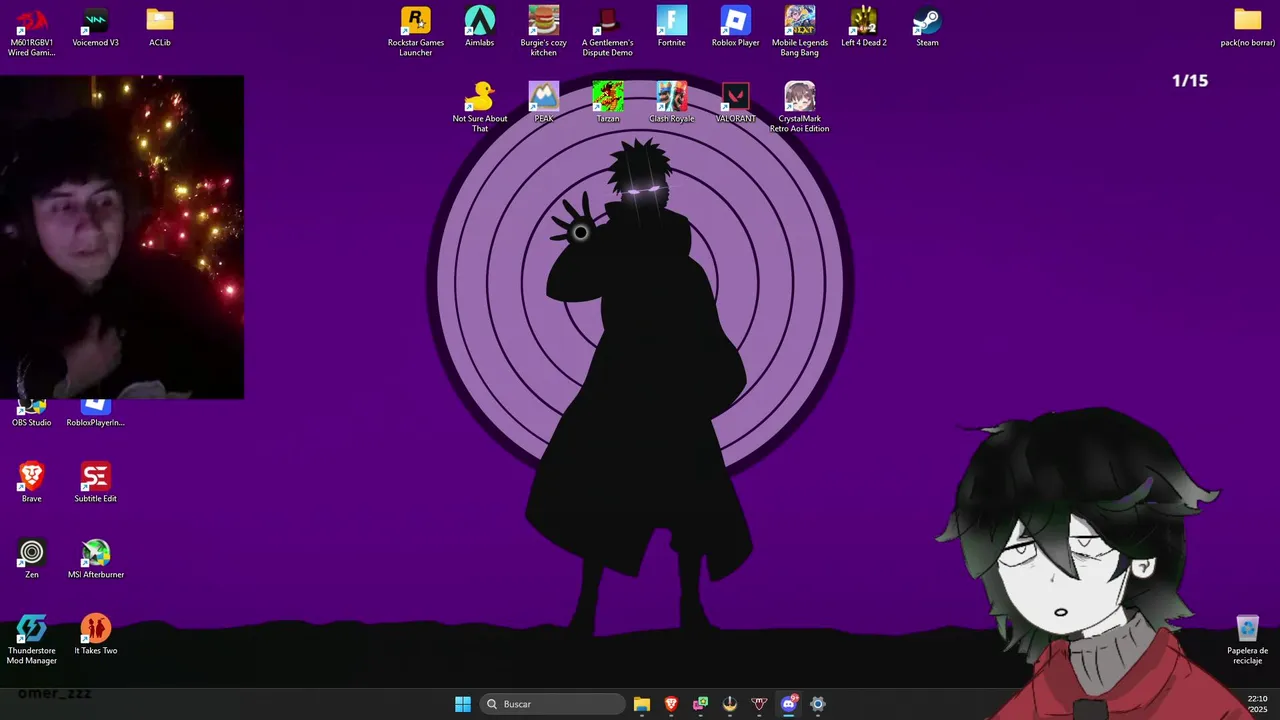Open the Tarzan desktop shortcut
This screenshot has height=720, width=1280.
click(x=608, y=102)
